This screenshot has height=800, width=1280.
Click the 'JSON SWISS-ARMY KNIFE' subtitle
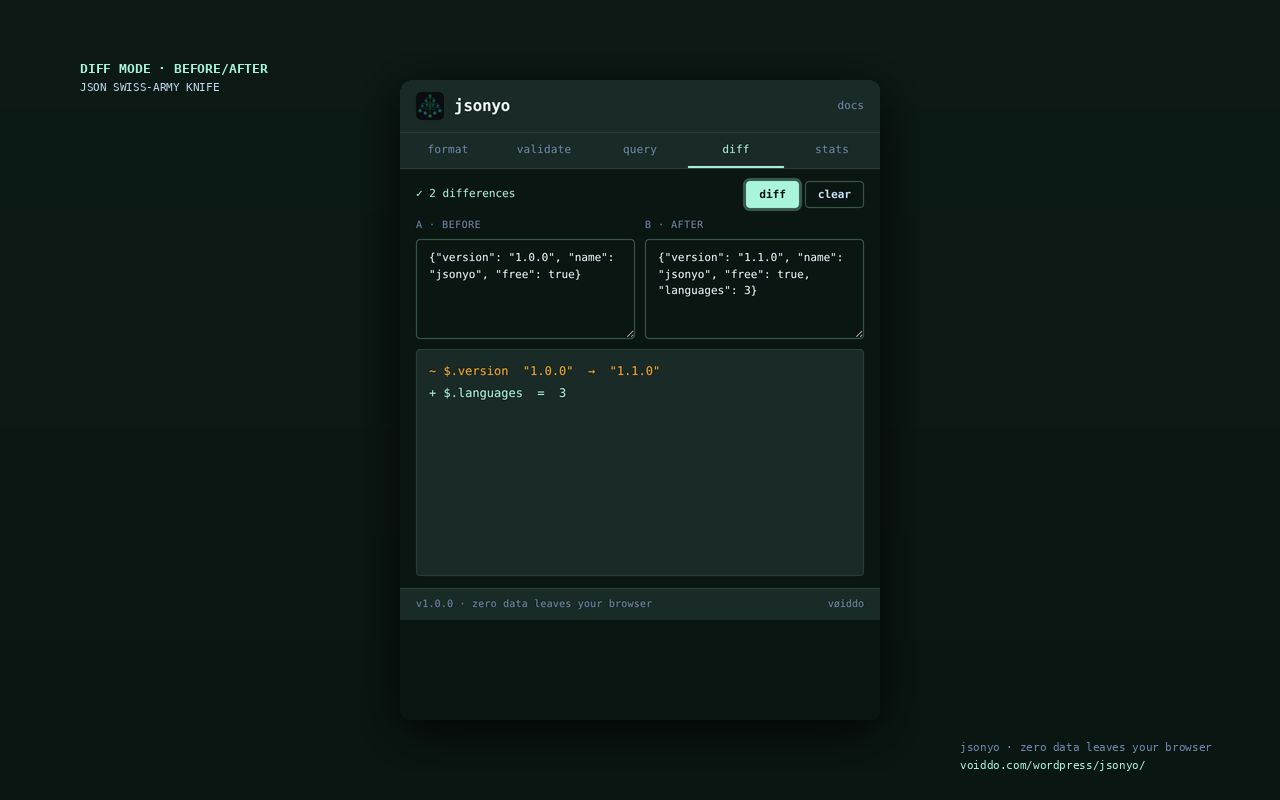tap(150, 88)
